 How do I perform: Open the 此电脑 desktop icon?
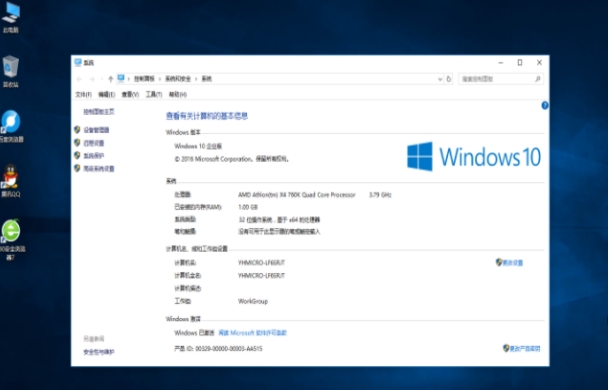pyautogui.click(x=11, y=17)
